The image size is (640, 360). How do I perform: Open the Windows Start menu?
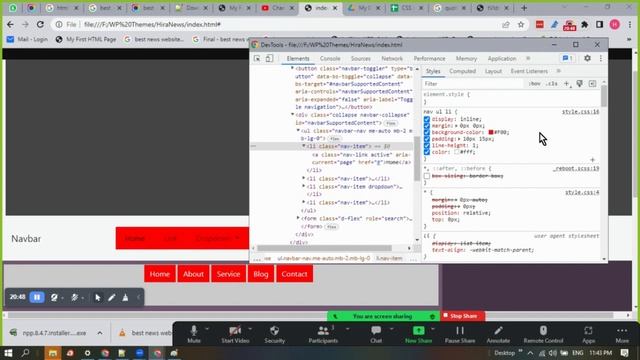click(8, 353)
